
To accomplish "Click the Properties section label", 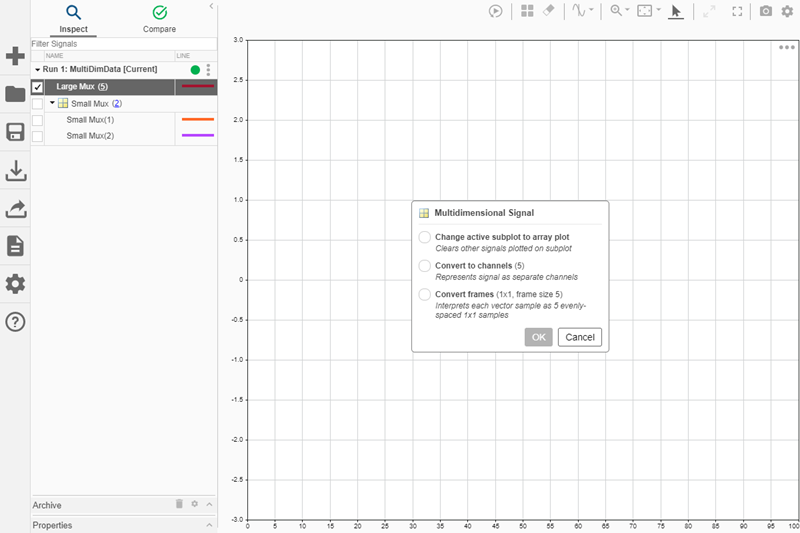I will click(x=52, y=525).
